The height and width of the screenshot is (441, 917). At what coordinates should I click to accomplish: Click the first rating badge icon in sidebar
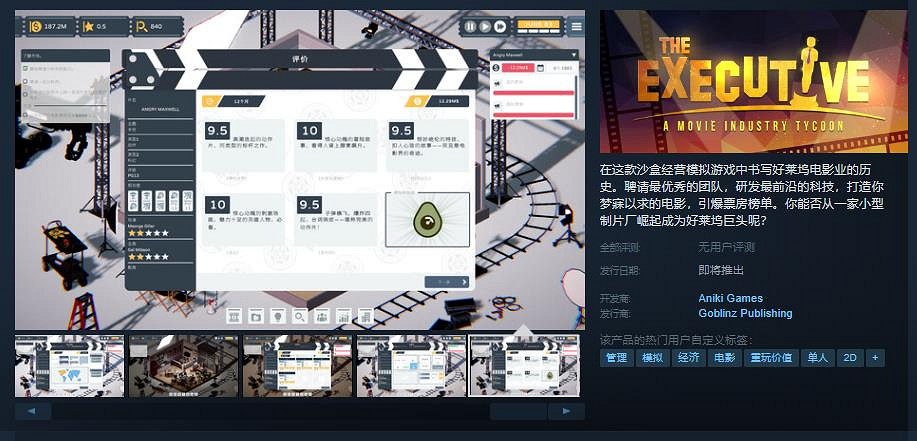[x=133, y=201]
